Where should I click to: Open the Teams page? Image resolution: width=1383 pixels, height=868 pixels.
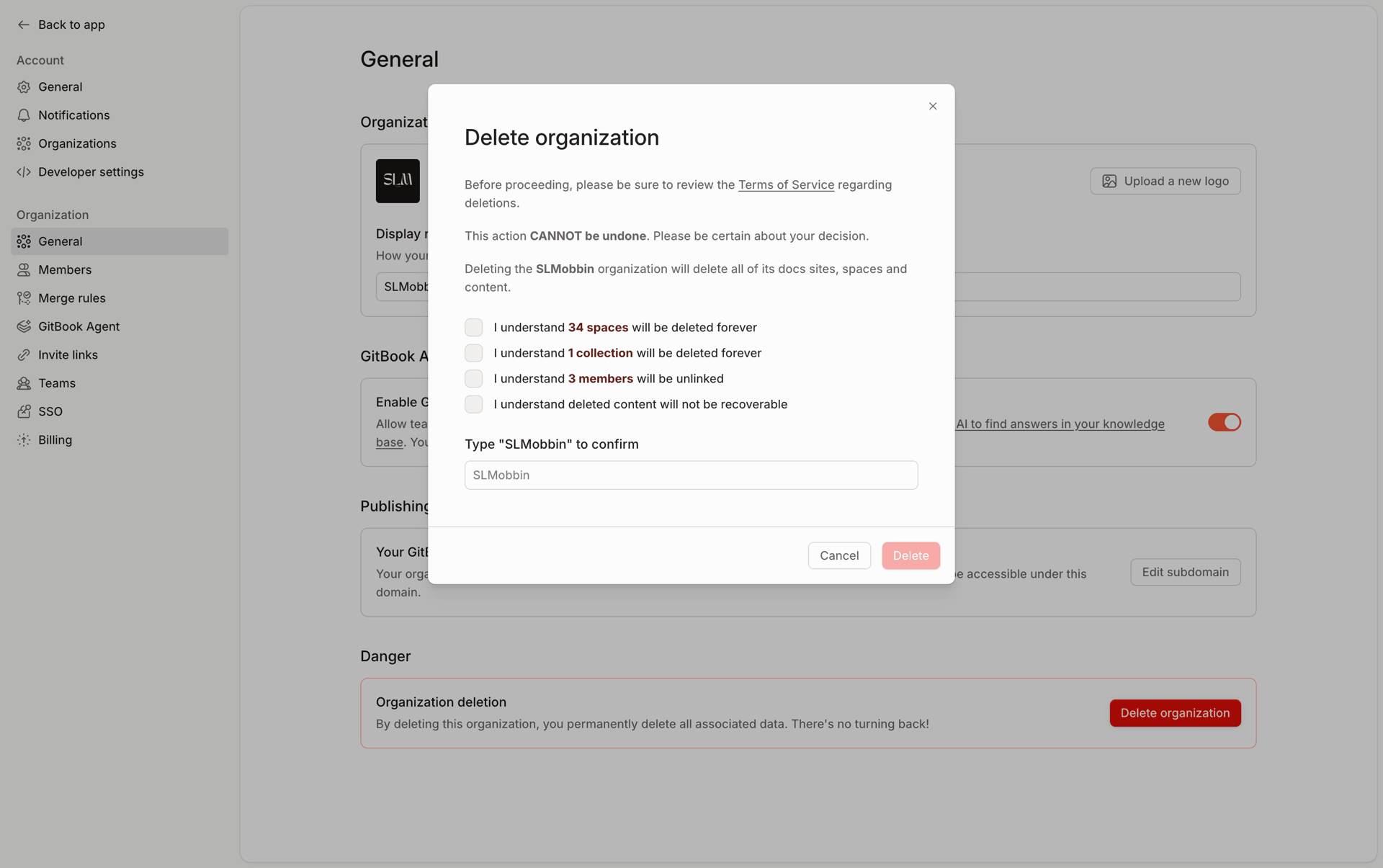coord(120,383)
